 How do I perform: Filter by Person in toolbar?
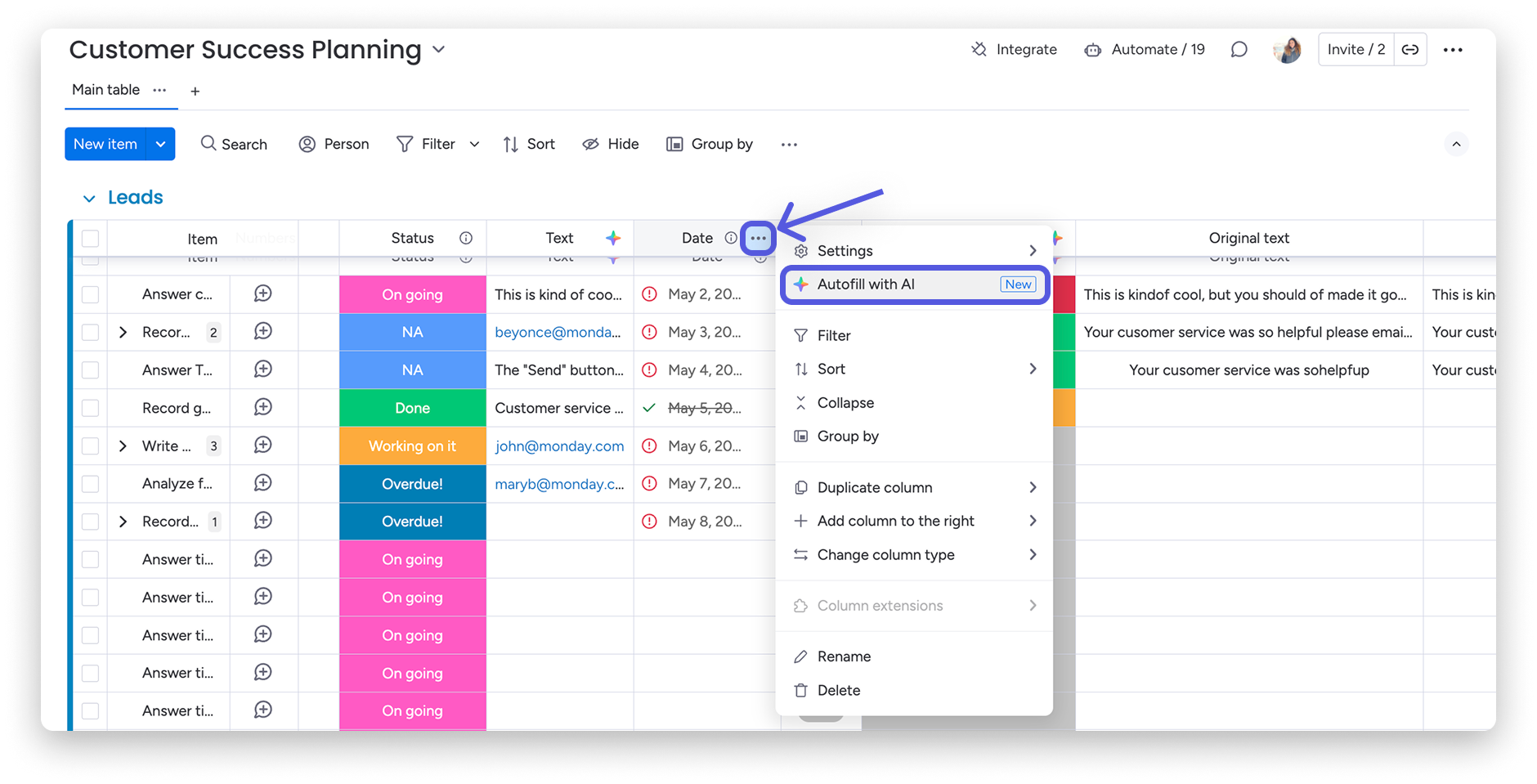[334, 145]
